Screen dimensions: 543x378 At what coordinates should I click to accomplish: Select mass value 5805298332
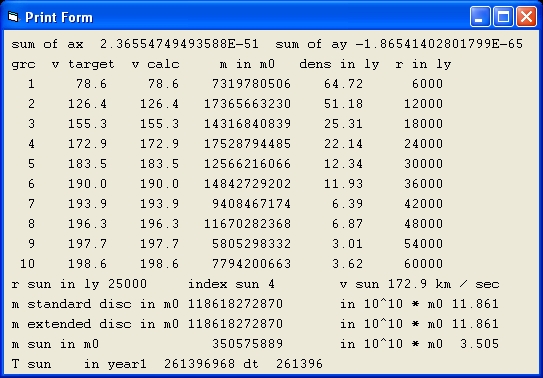pos(251,244)
